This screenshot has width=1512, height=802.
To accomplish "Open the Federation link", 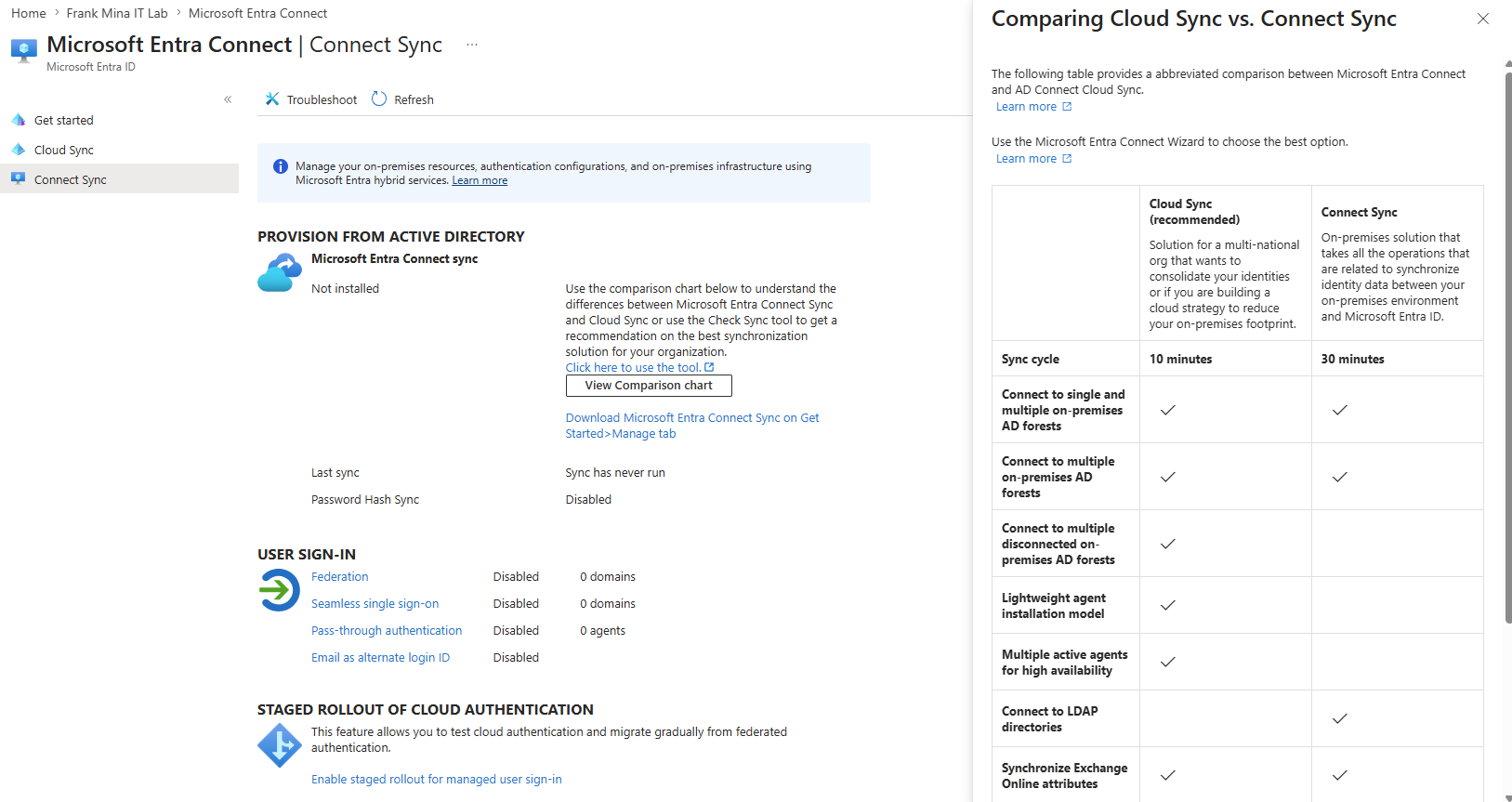I will tap(339, 577).
